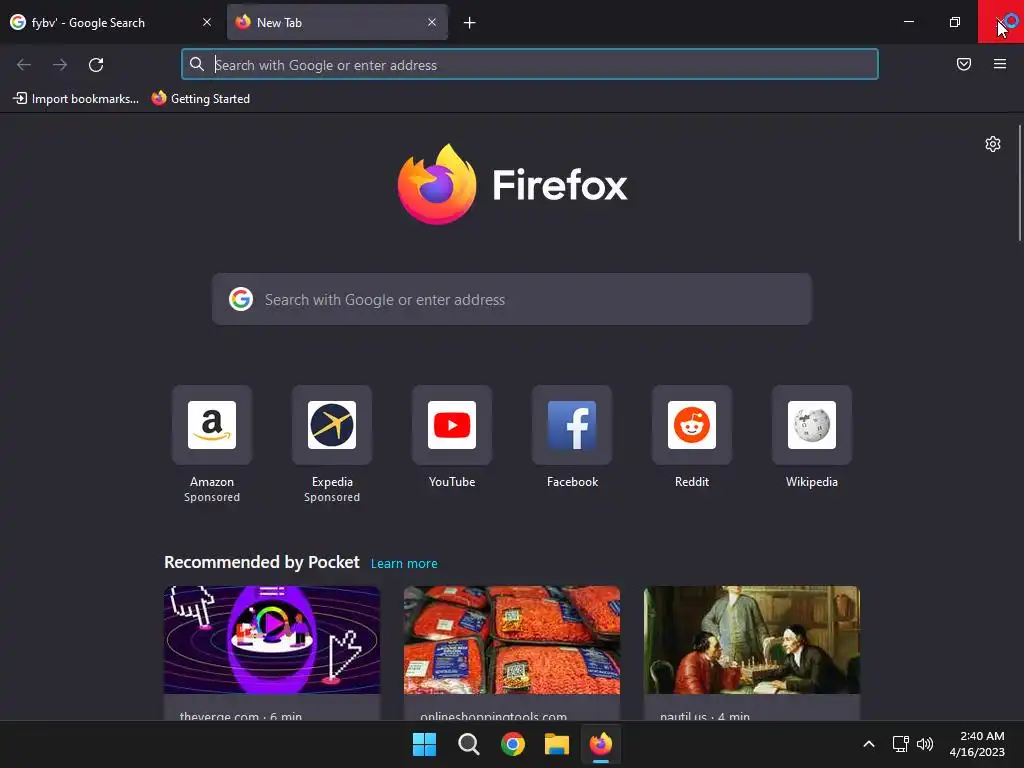Viewport: 1024px width, 768px height.
Task: Open the Getting Started bookmark
Action: coord(201,99)
